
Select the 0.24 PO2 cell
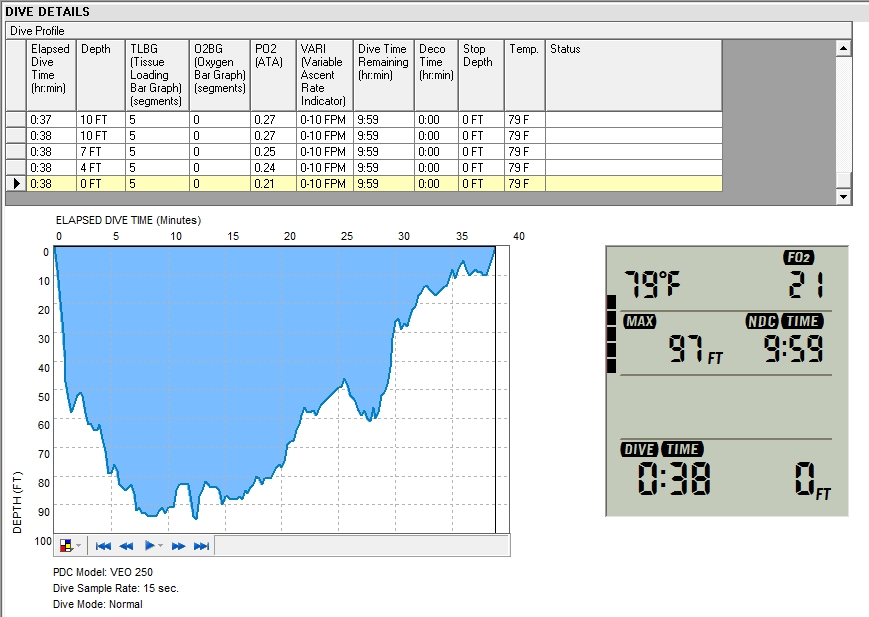(x=273, y=167)
